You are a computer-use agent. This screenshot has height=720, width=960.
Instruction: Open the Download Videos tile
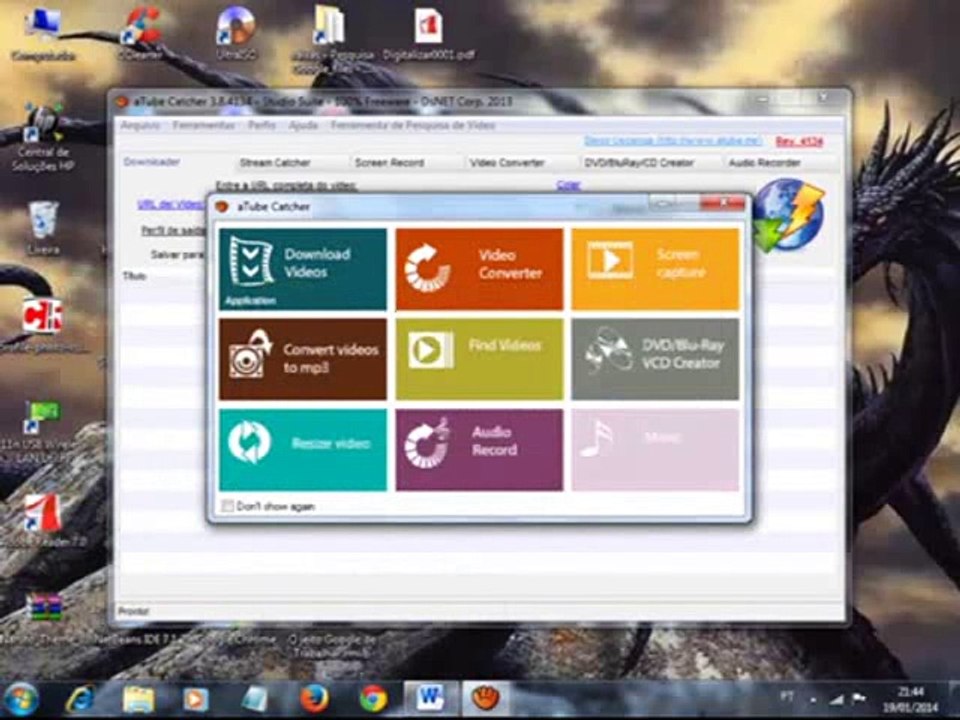[303, 269]
